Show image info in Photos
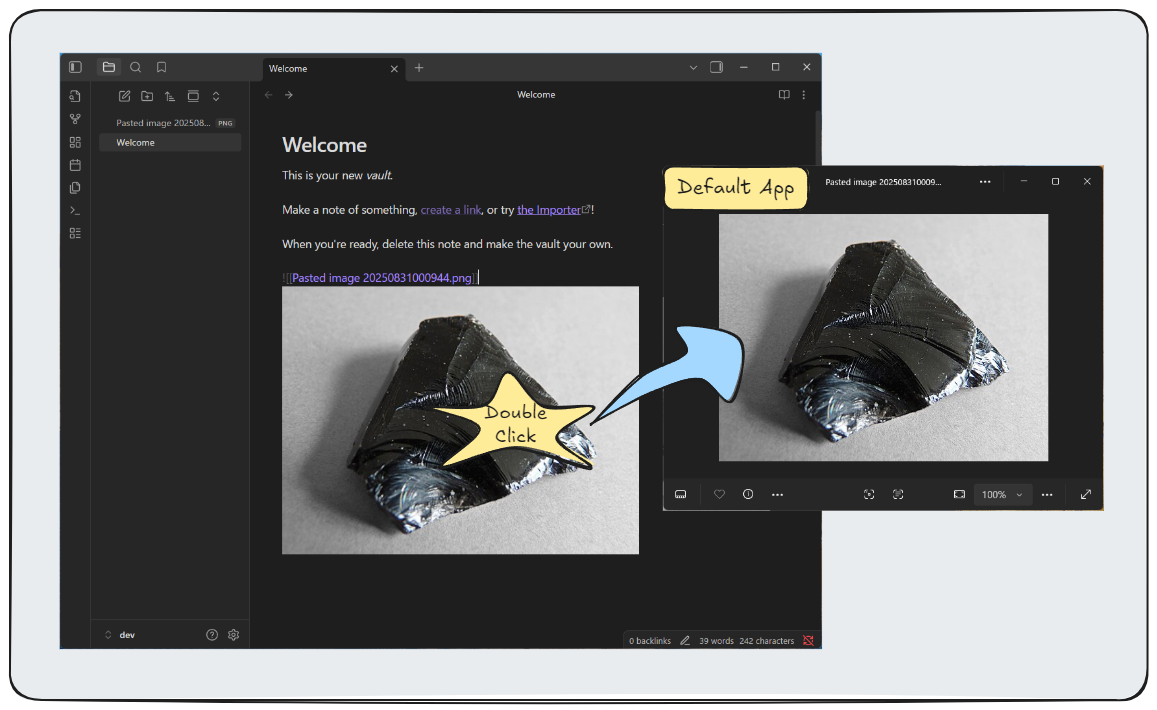1157x710 pixels. (748, 494)
